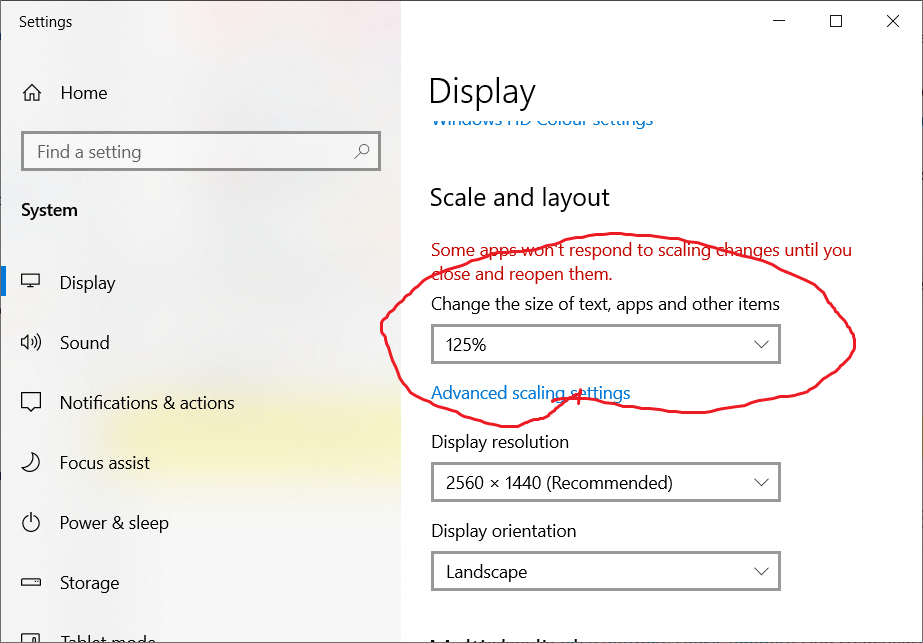Open the Windows HD Colour settings link
Screen dimensions: 923x643
[541, 122]
